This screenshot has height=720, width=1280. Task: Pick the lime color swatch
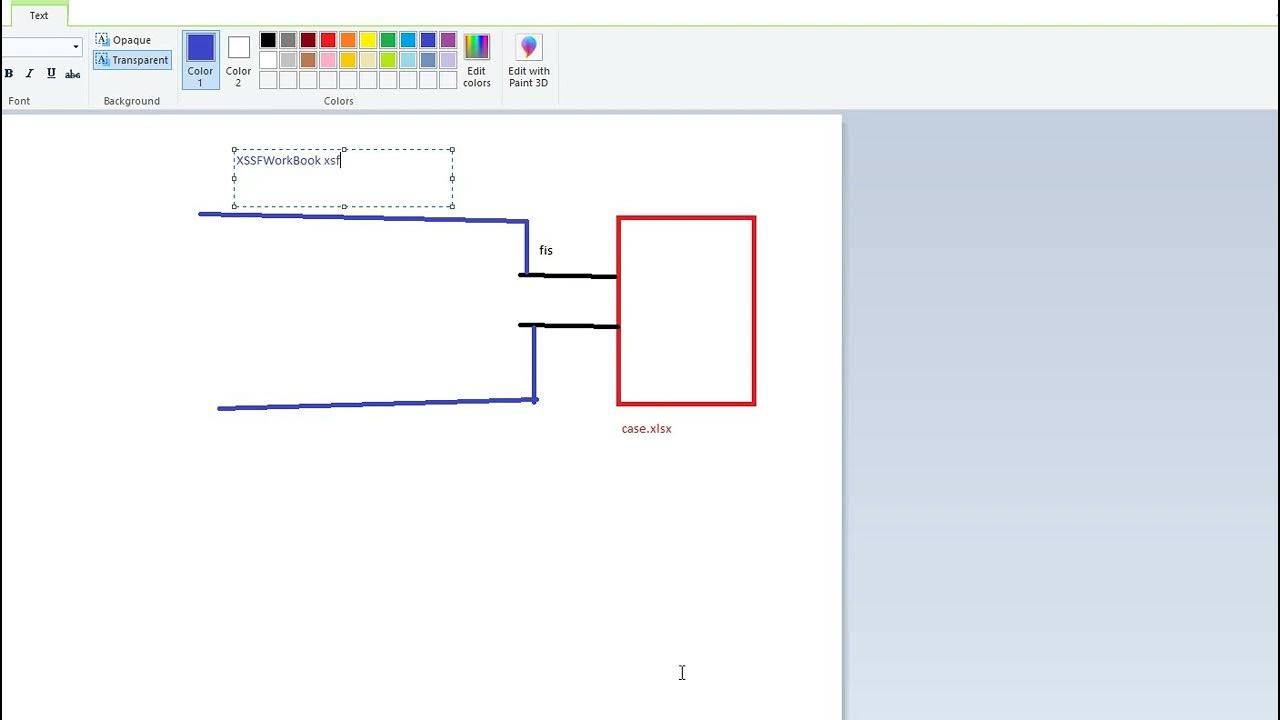click(388, 60)
